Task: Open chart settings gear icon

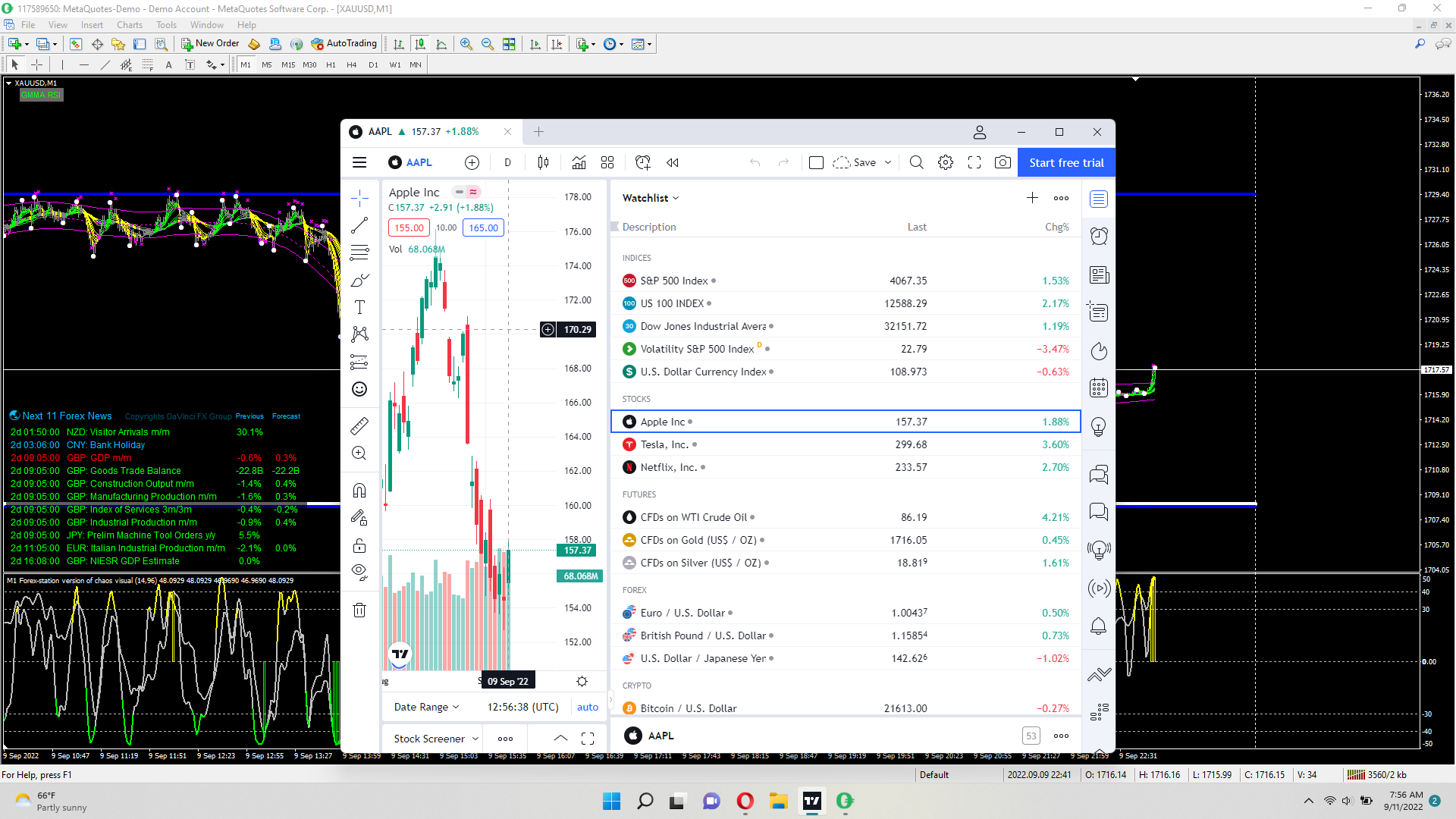Action: [x=946, y=162]
